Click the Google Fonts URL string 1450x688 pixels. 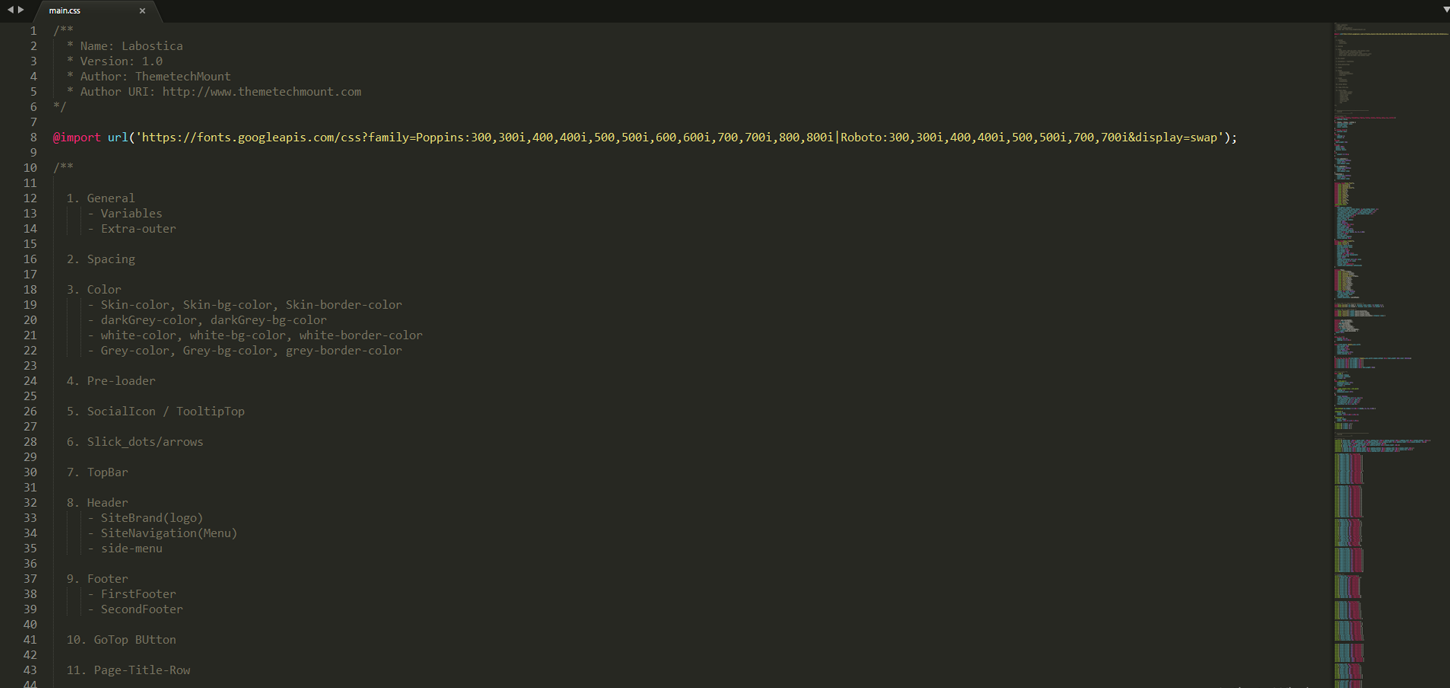(x=682, y=137)
